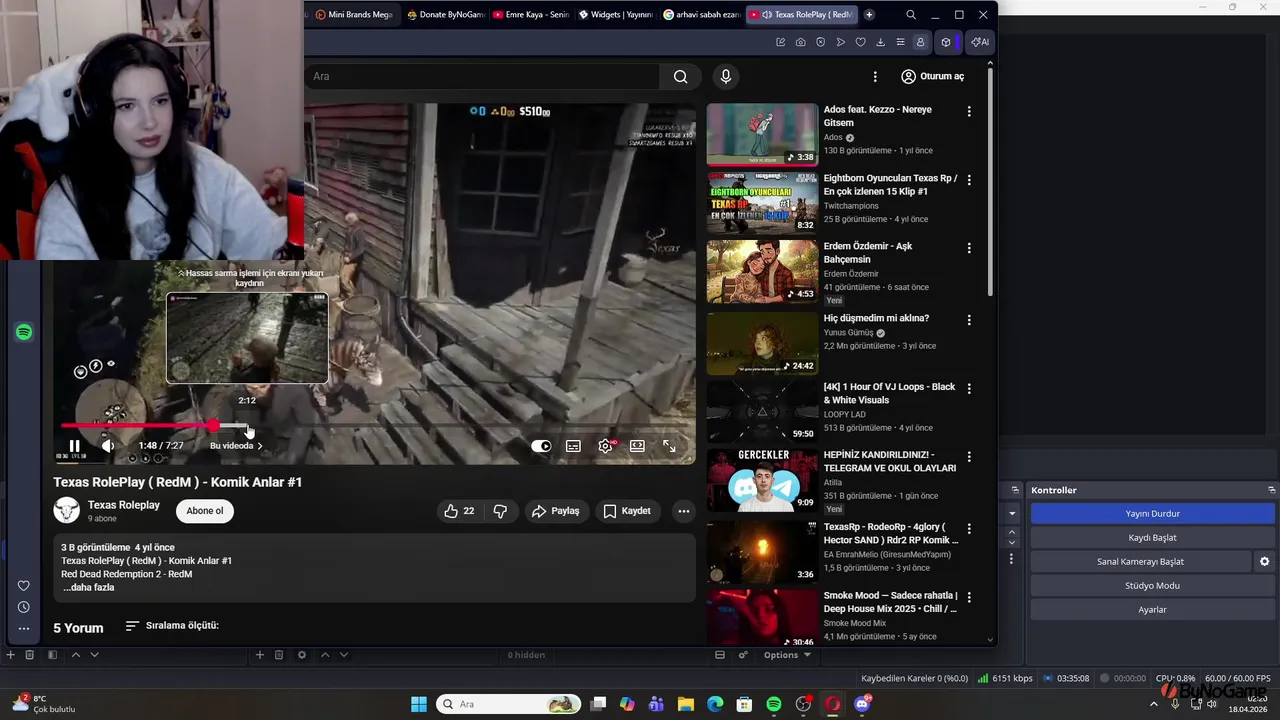This screenshot has height=720, width=1280.
Task: Click the OBS source properties gear icon
Action: pyautogui.click(x=302, y=655)
